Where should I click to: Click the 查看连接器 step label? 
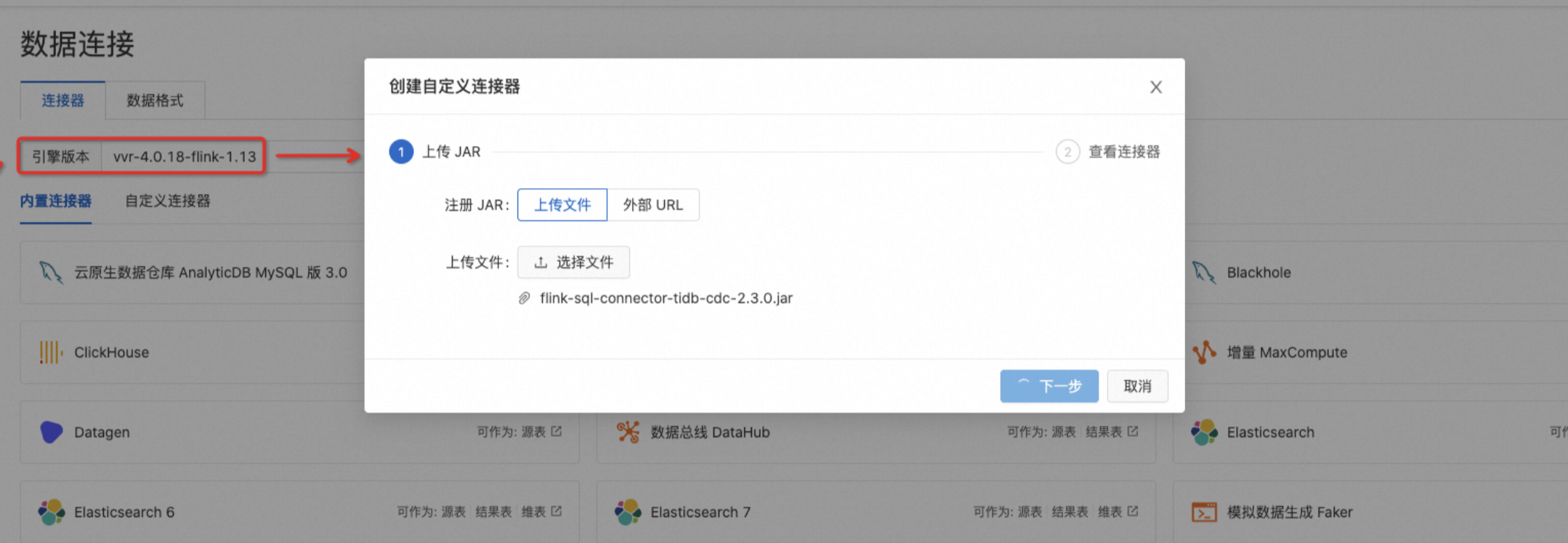point(1124,152)
